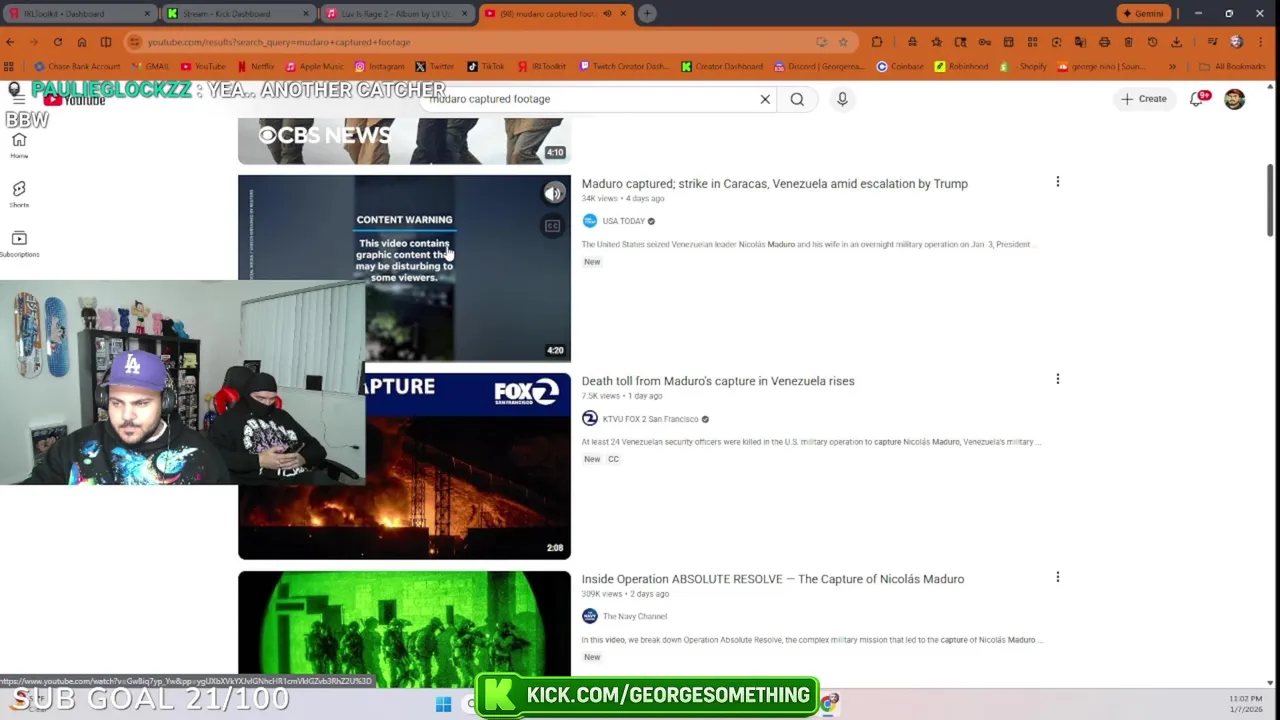Open YouTube notifications bell
1280x720 pixels.
[x=1197, y=99]
